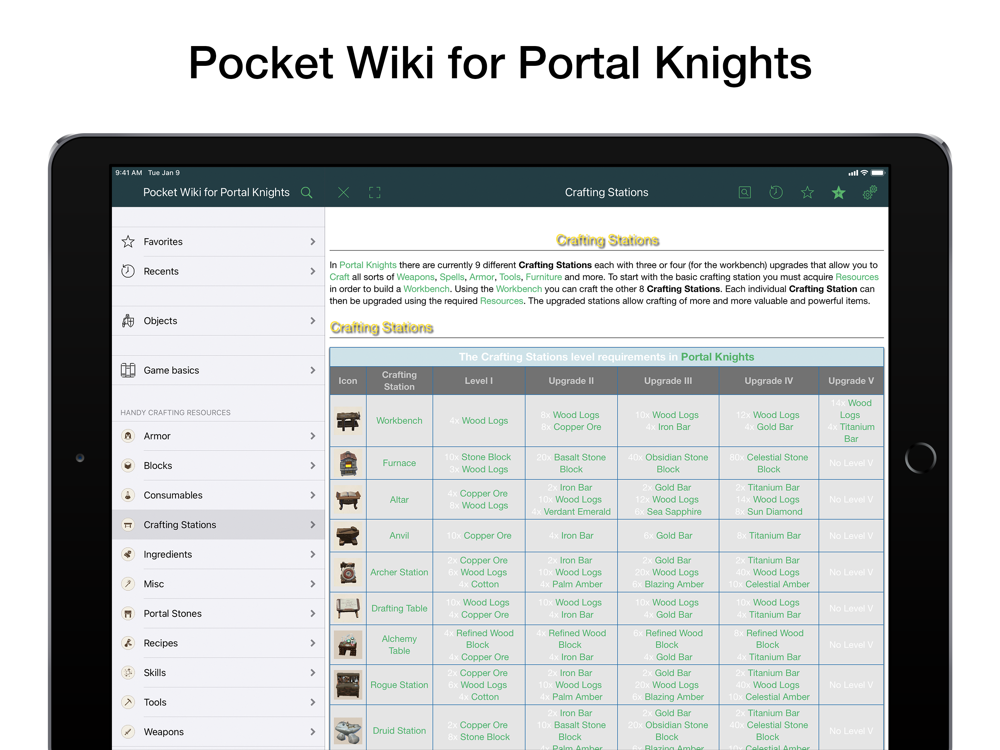Tap the filled star favorites icon

[839, 192]
